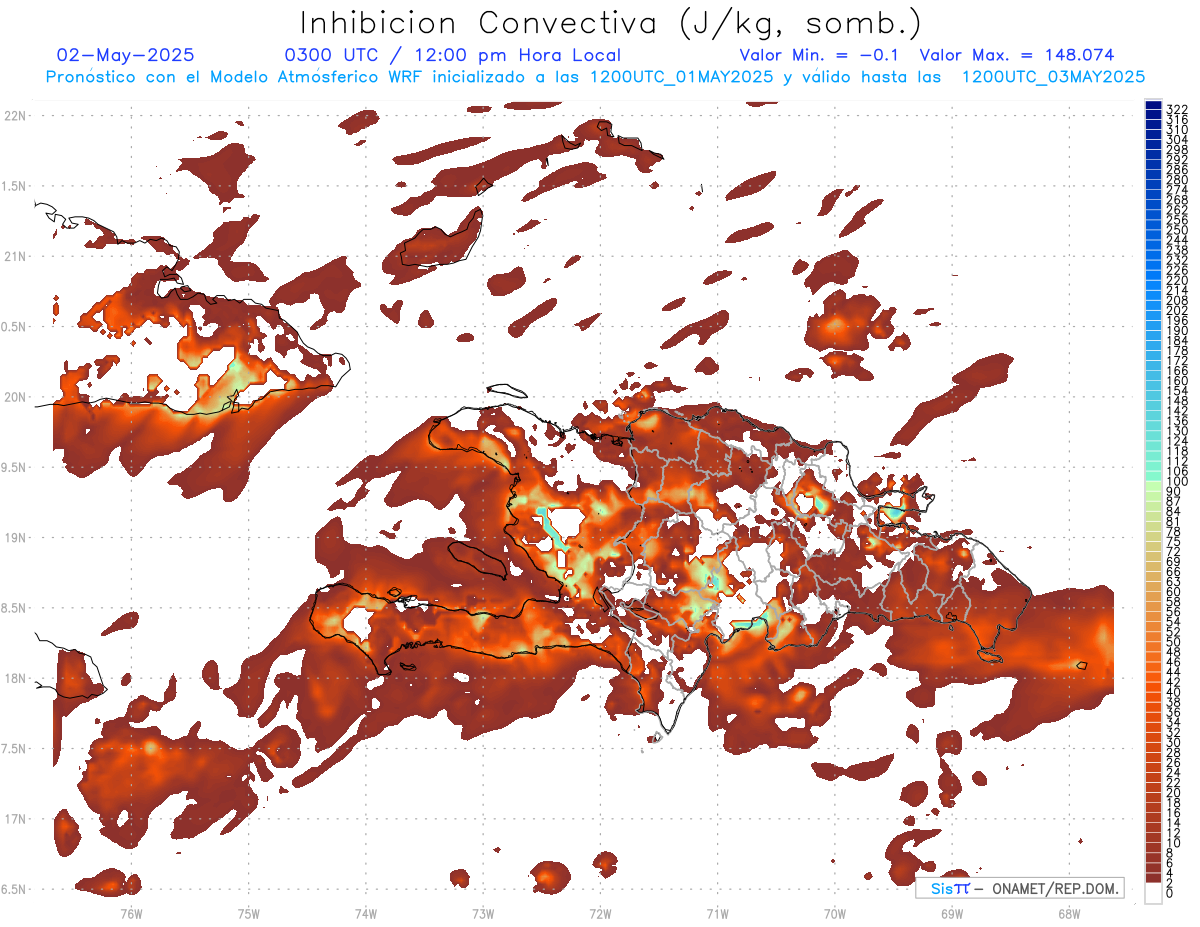Viewport: 1200px width, 927px height.
Task: Click the '8.5N' latitude axis label
Action: point(15,608)
